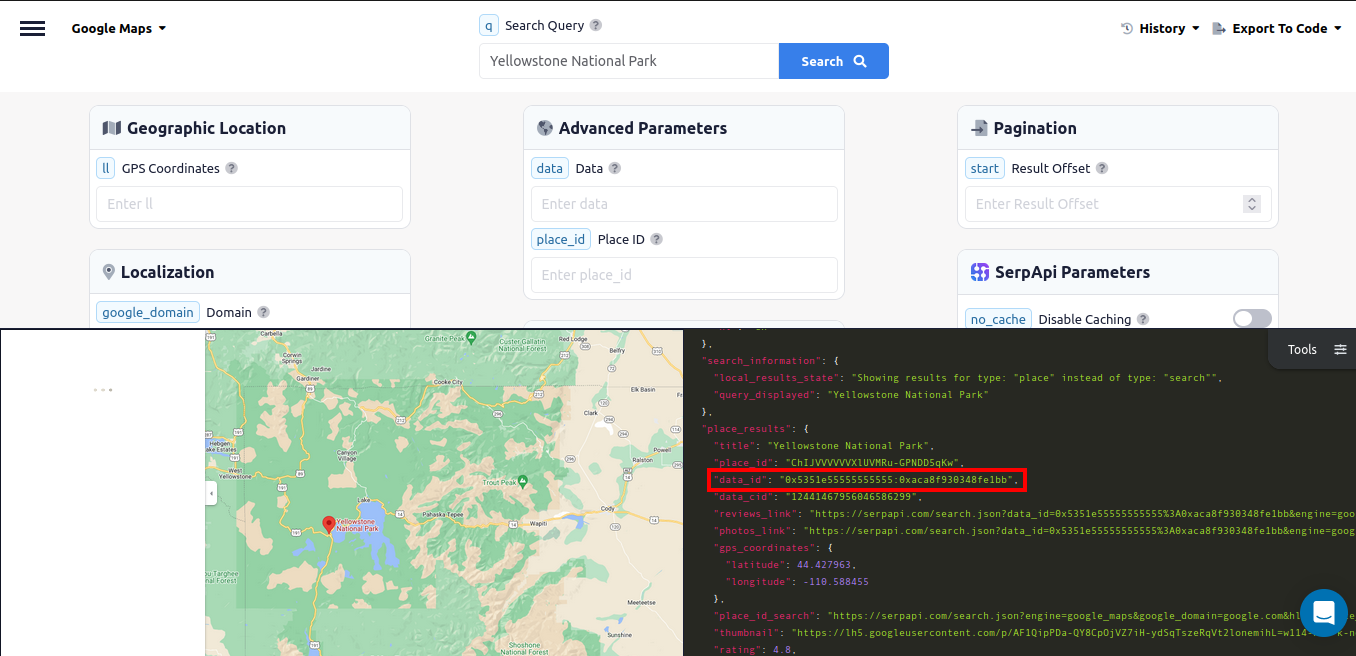Click the 'start' parameter tag

tap(985, 168)
